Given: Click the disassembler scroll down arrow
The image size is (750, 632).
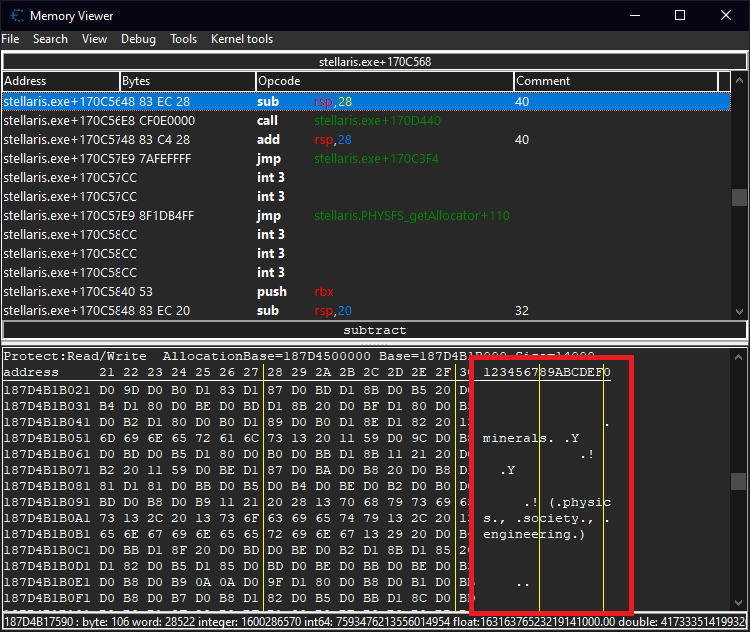Looking at the screenshot, I should 739,311.
